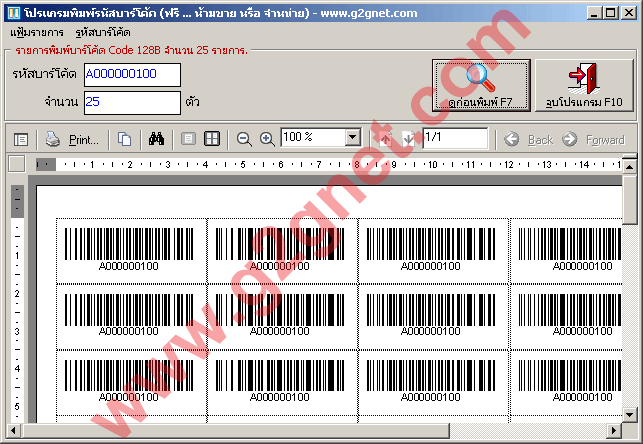Image resolution: width=643 pixels, height=444 pixels.
Task: Click the quantity field showing 25
Action: click(132, 102)
